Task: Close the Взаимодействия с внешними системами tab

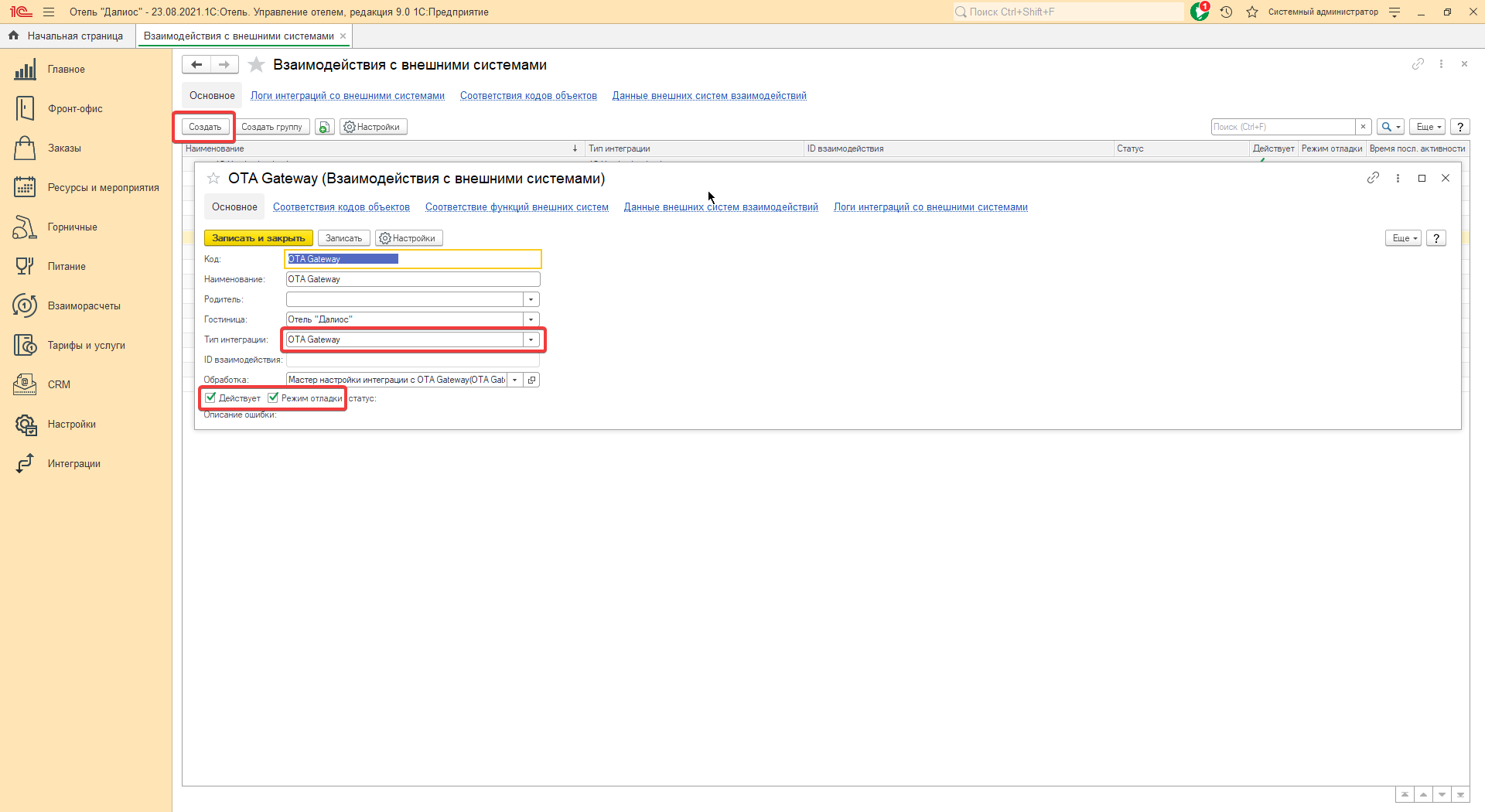Action: 343,36
